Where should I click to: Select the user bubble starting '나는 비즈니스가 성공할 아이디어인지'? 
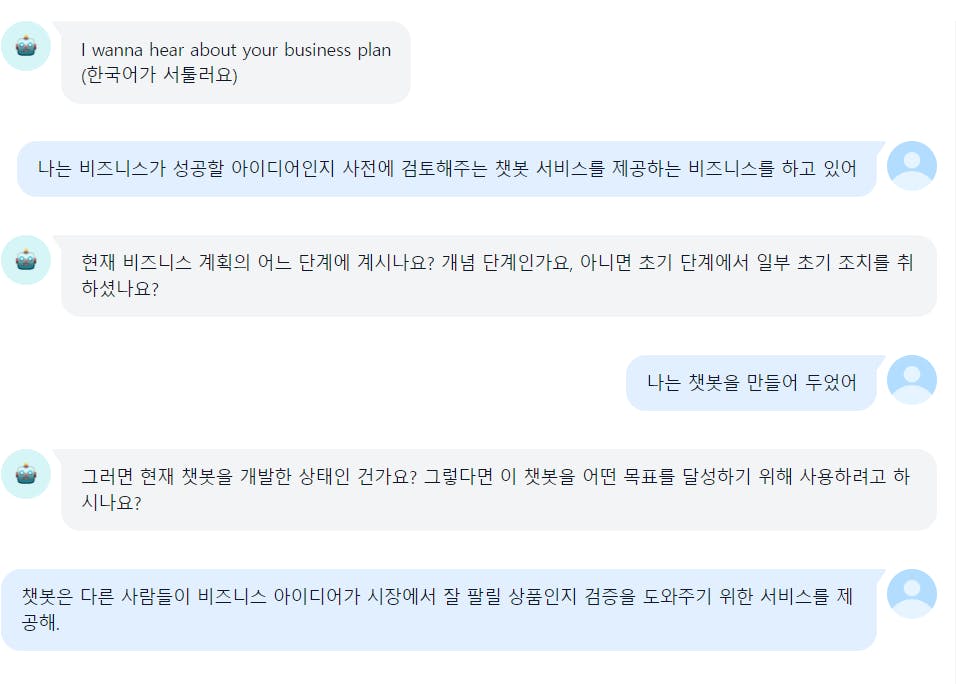447,168
